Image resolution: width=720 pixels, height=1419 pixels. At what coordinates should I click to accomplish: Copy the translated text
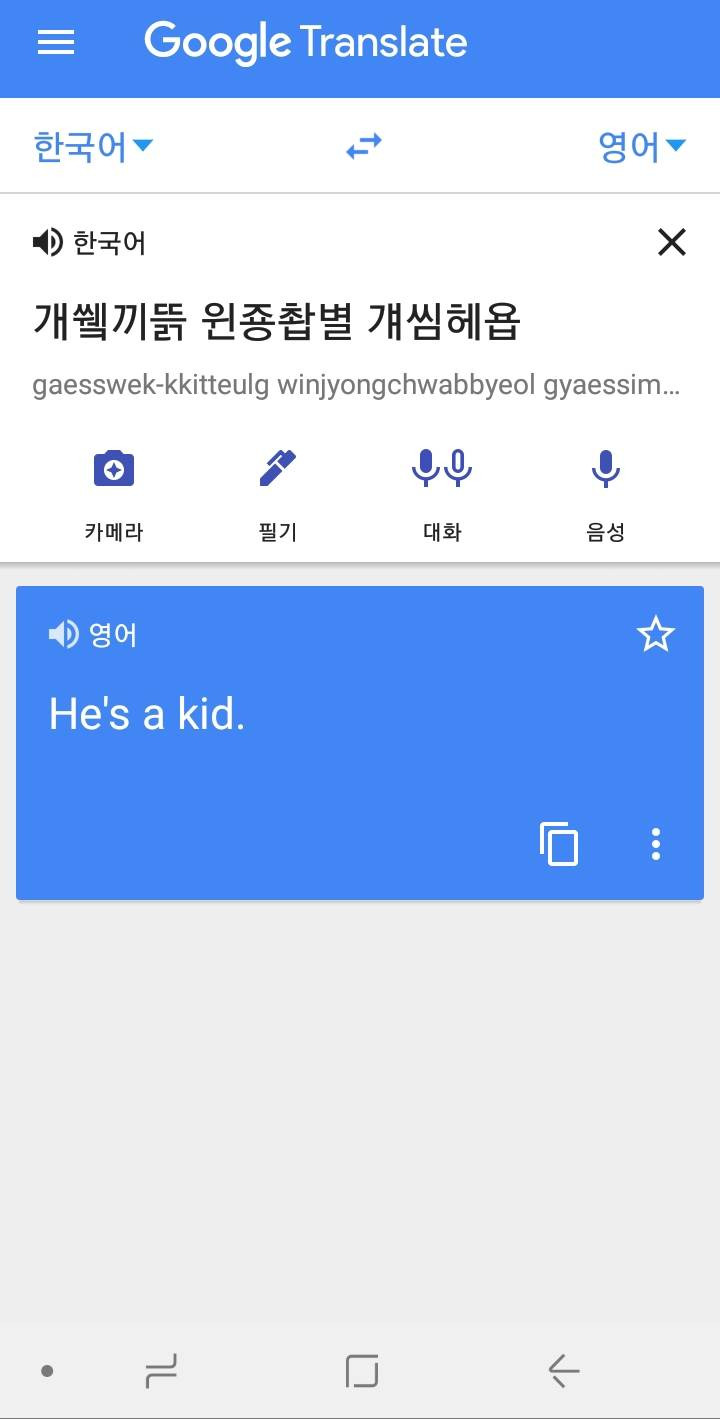click(559, 844)
